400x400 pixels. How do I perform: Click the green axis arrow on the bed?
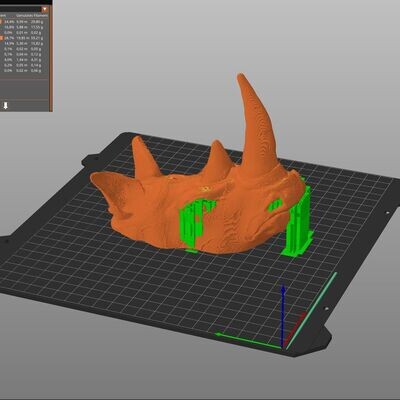pos(247,340)
